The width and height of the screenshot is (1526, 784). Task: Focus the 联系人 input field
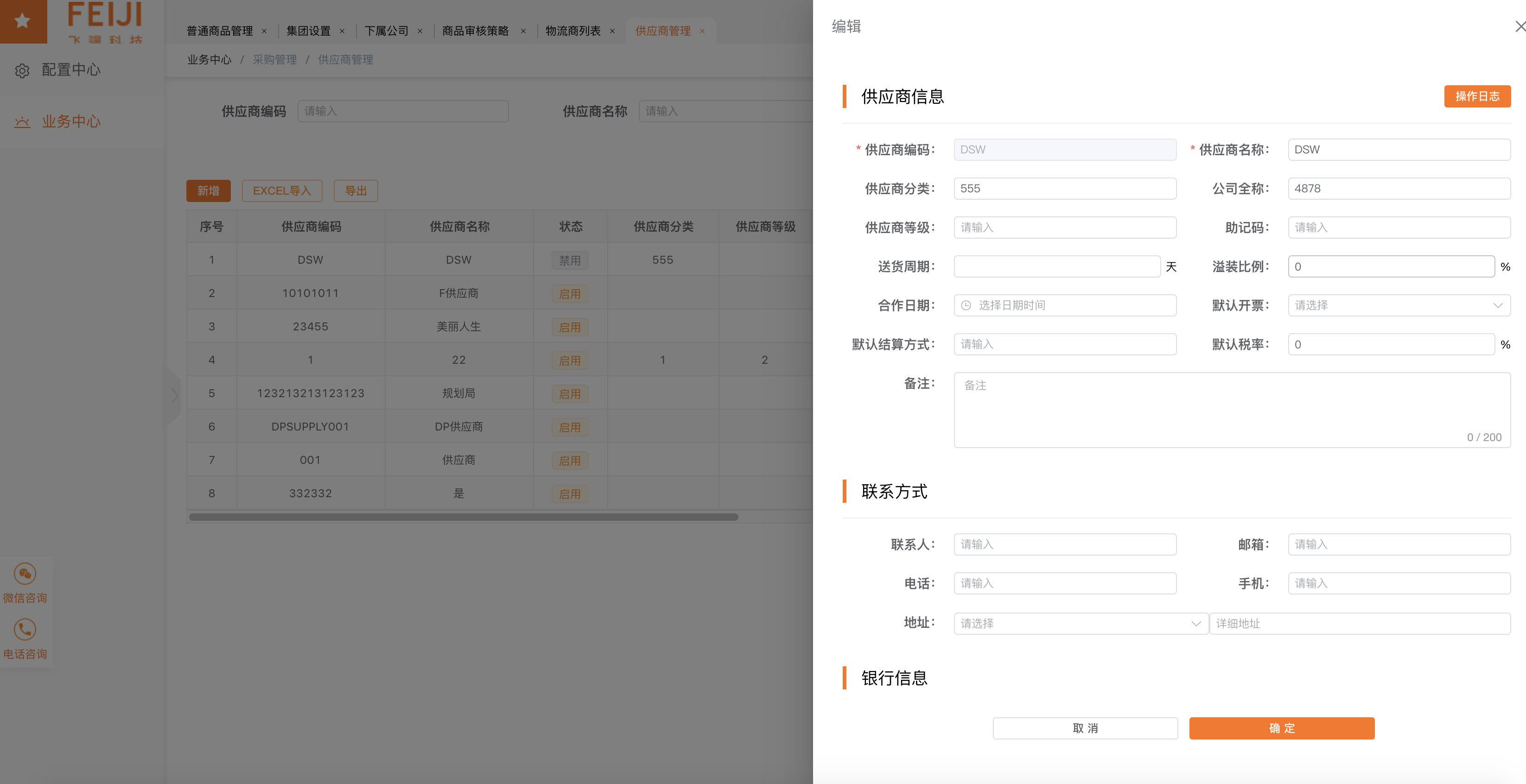(x=1065, y=545)
